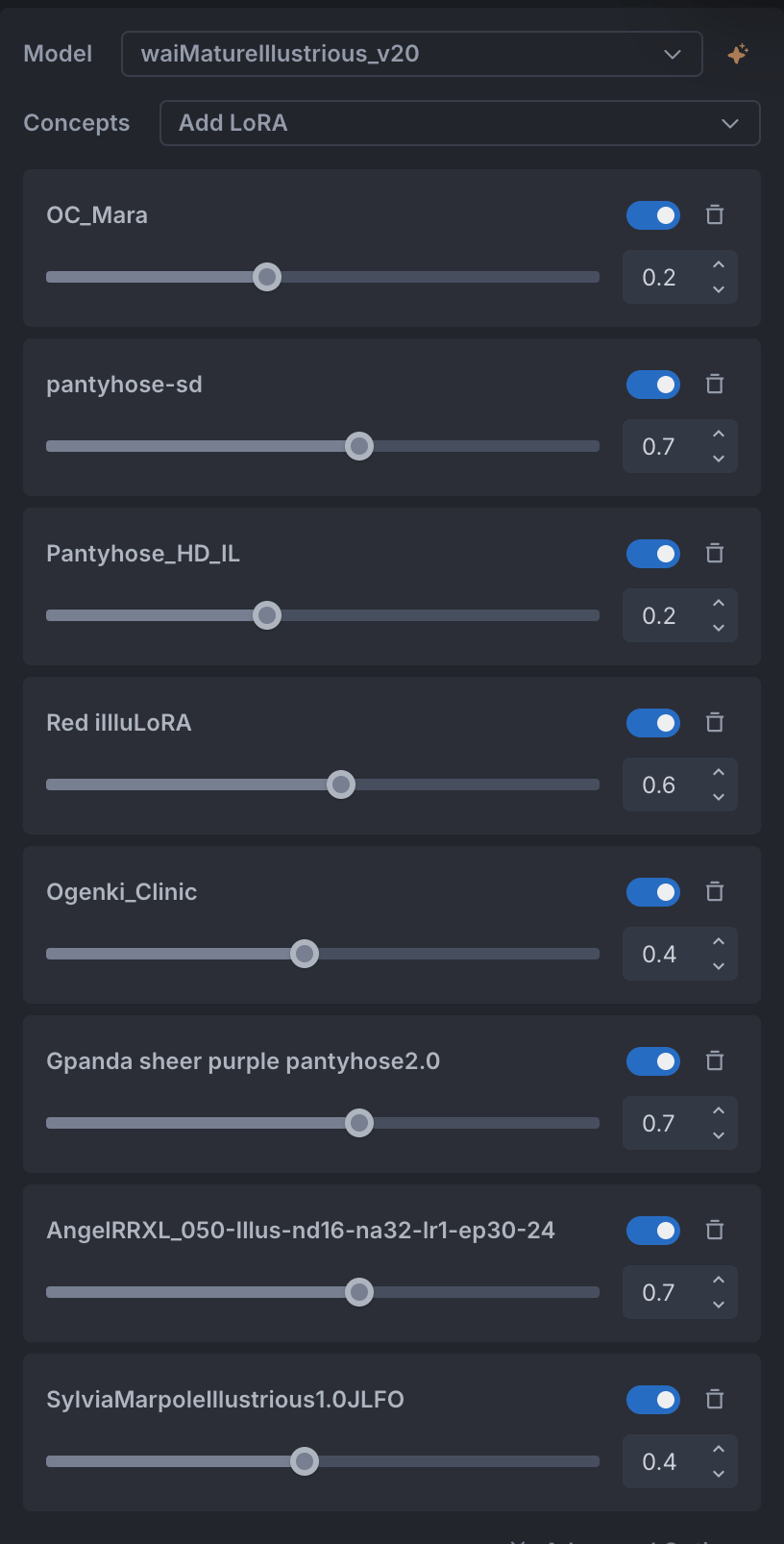
Task: Open the Model dropdown waiMatureIllustrious_v20
Action: click(411, 54)
